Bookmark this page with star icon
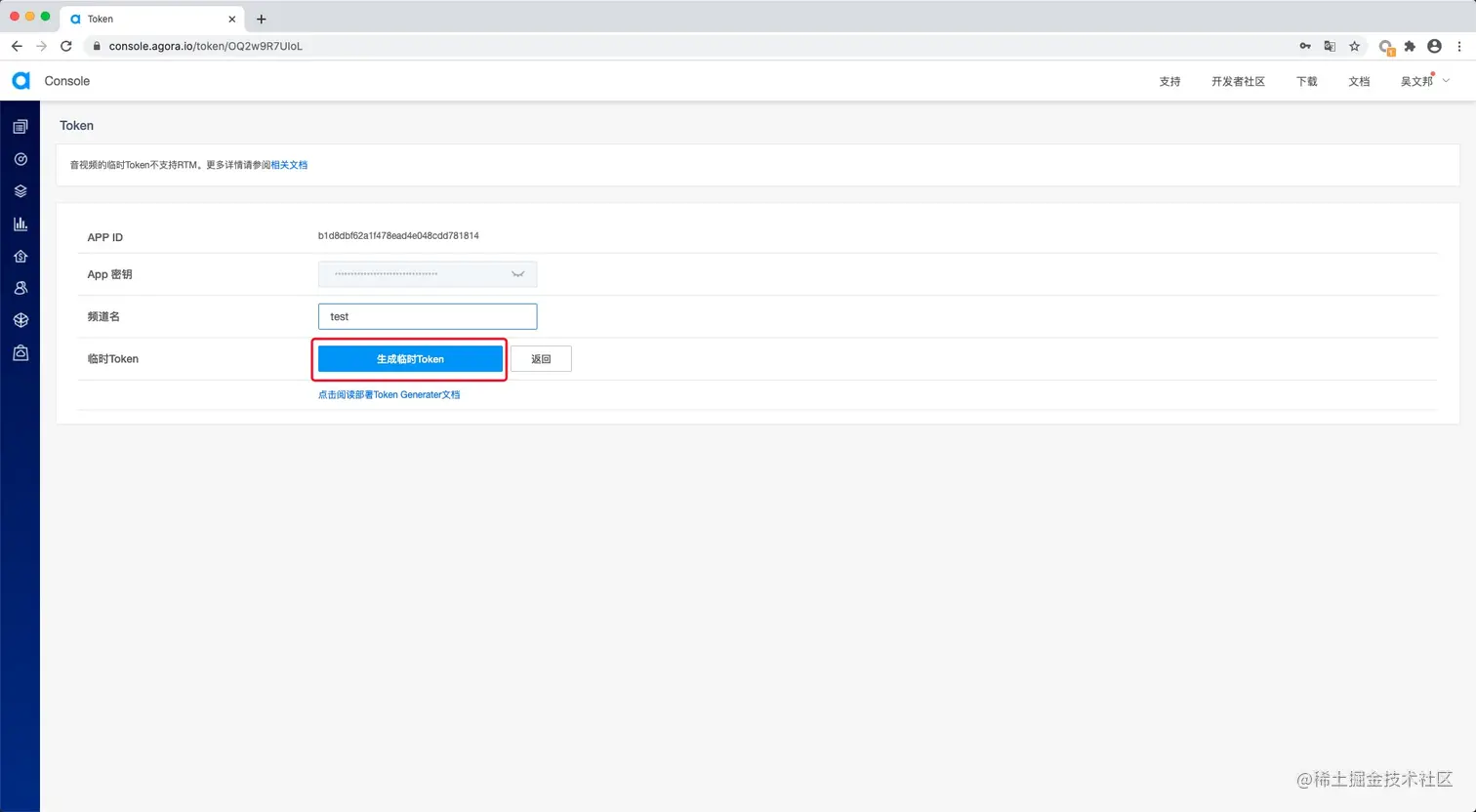 coord(1355,46)
